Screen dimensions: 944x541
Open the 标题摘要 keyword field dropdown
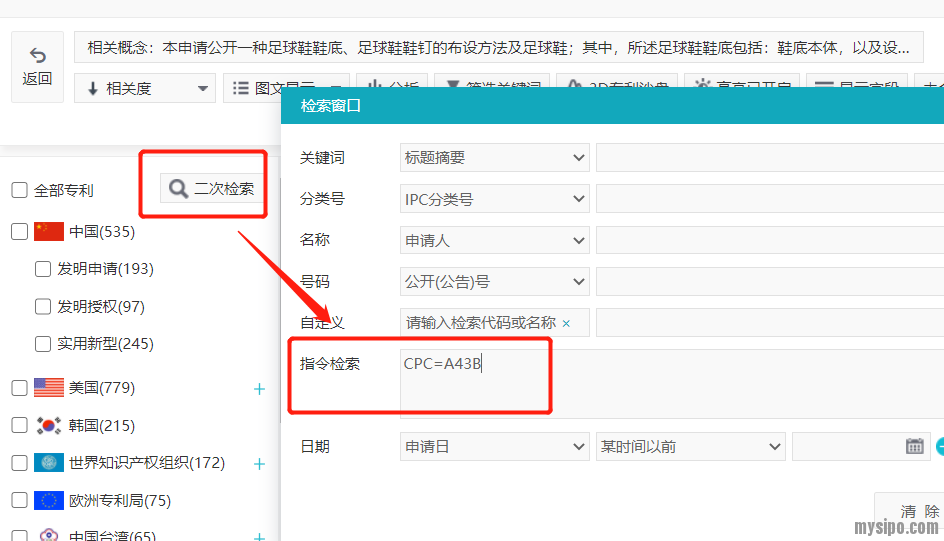494,158
